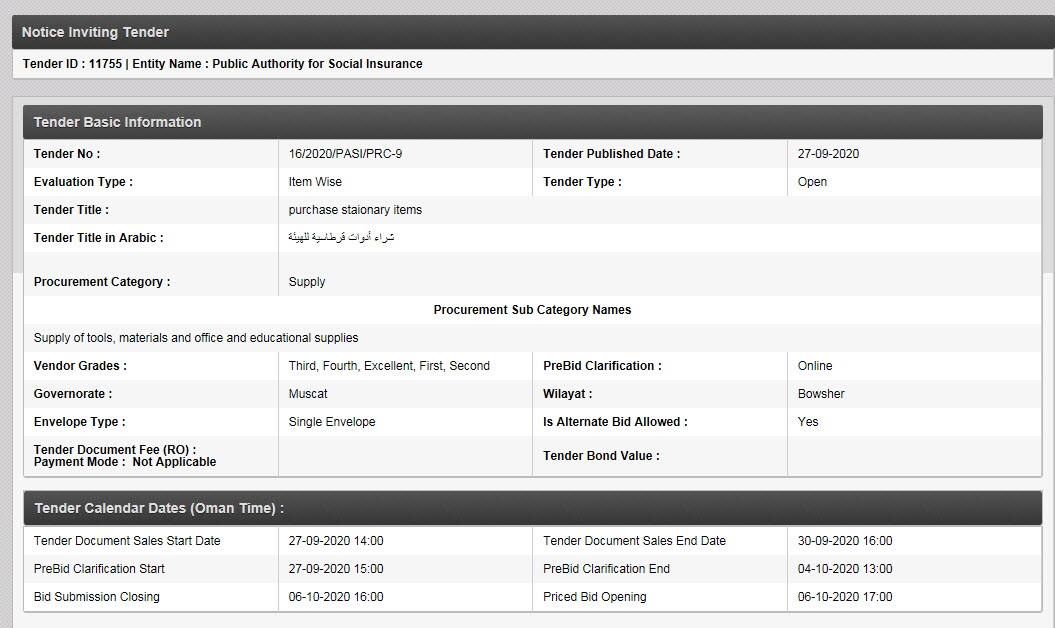1055x628 pixels.
Task: Click tender number 16/2020/PASI/PRC-9
Action: [345, 154]
